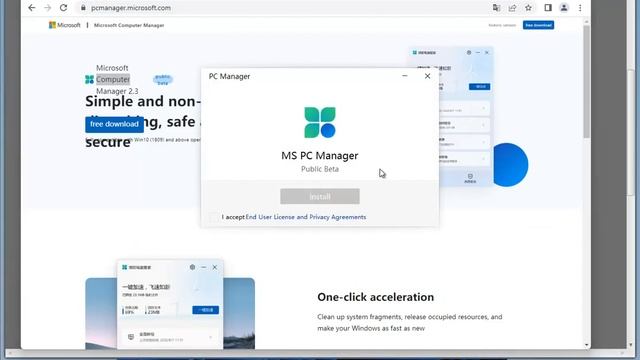The image size is (640, 360).
Task: Click the toolbox icon at the bottom of the top preview
Action: point(470,176)
